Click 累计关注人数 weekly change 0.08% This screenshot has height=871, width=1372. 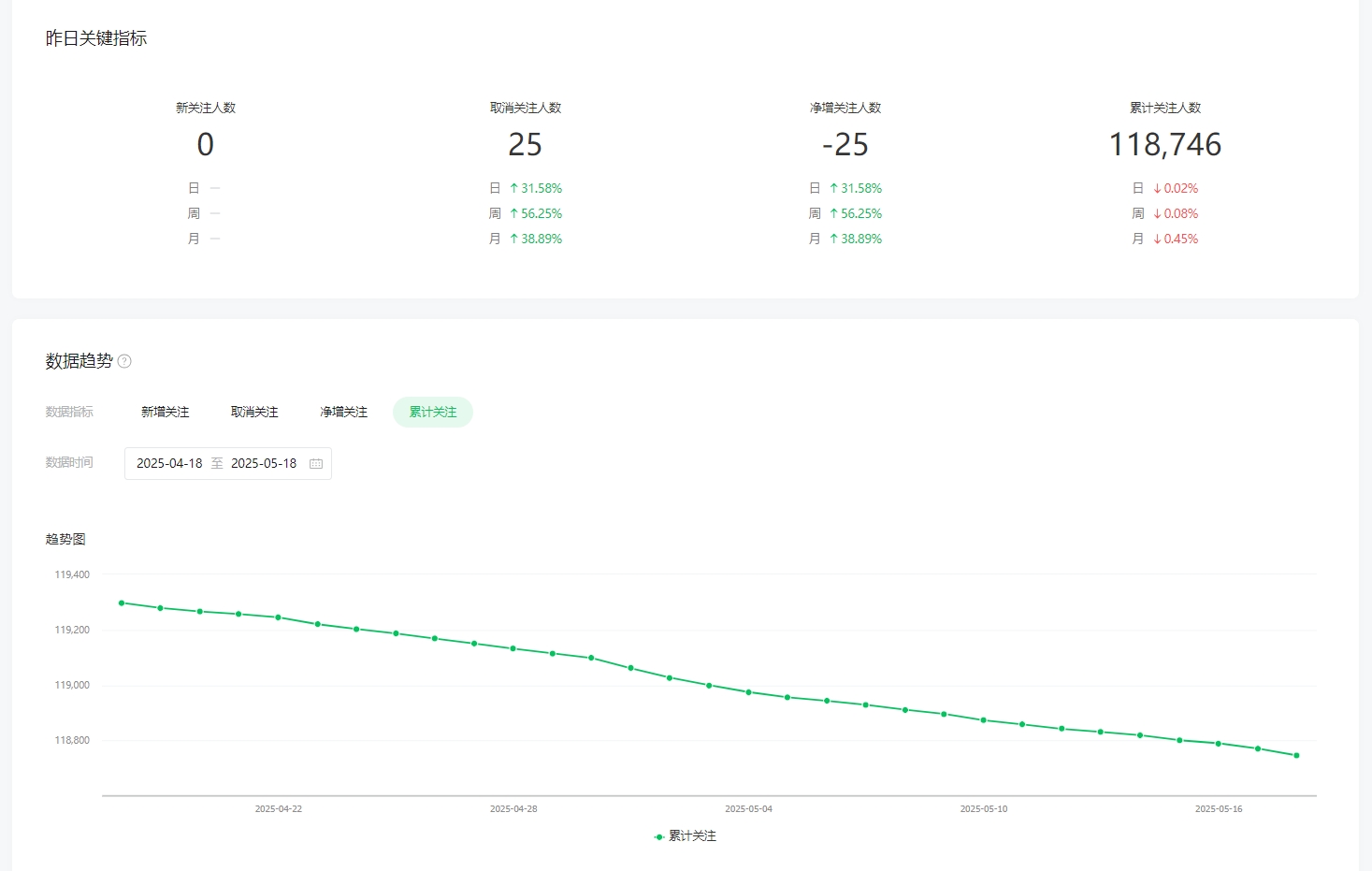coord(1176,214)
